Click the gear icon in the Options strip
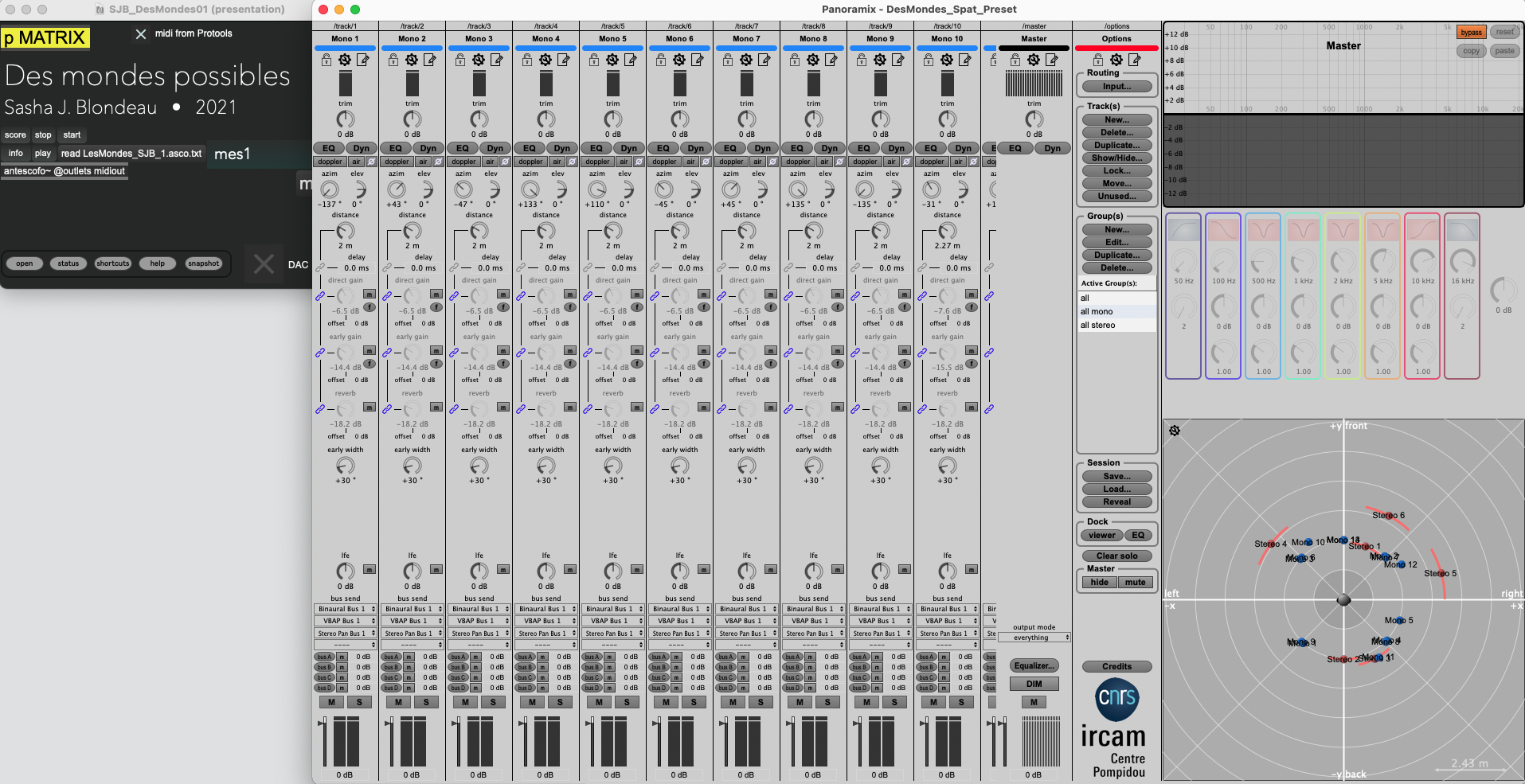Screen dimensions: 1525x784 coord(1116,60)
